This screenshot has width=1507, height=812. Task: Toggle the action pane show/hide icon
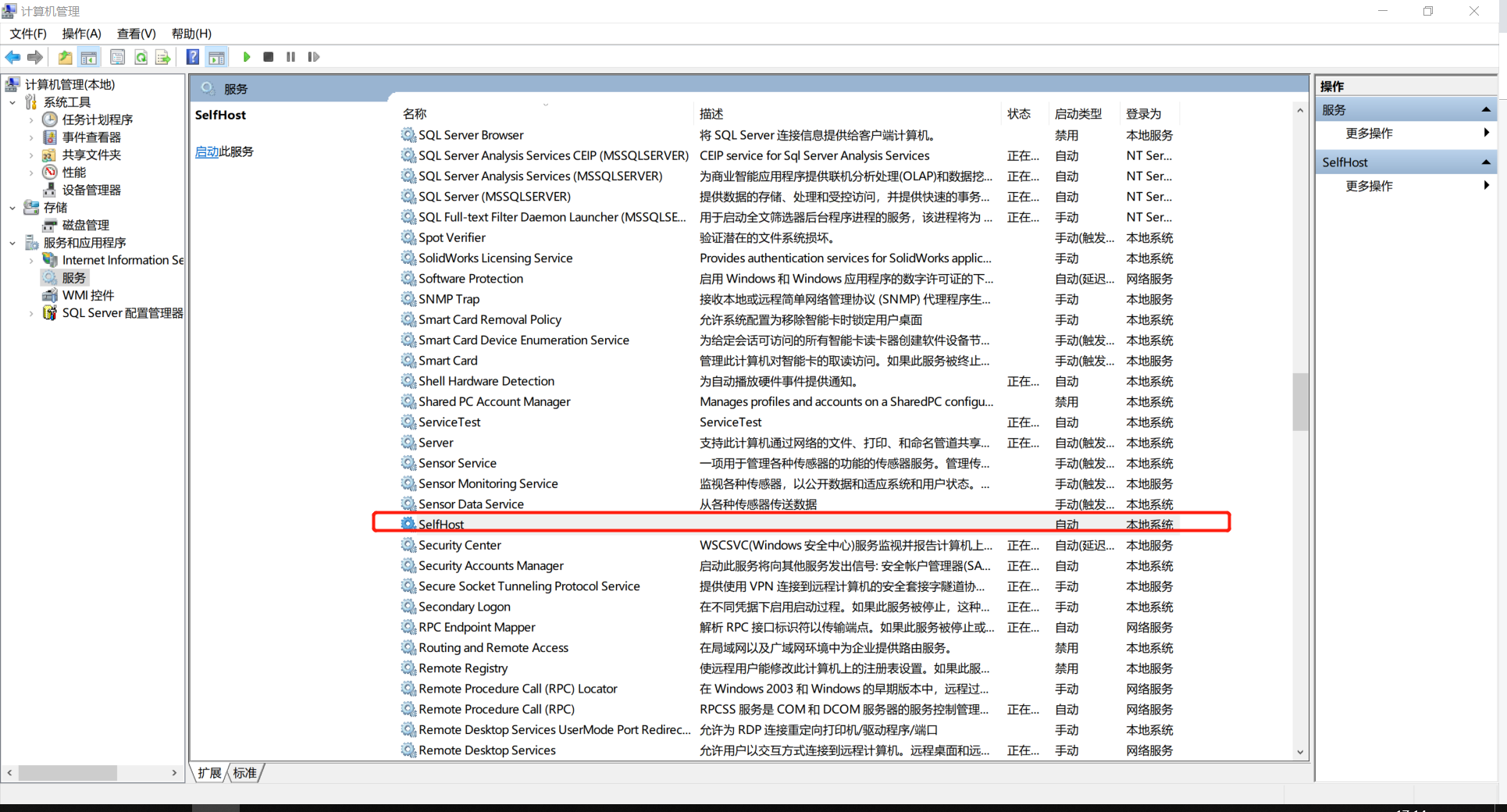pos(216,56)
